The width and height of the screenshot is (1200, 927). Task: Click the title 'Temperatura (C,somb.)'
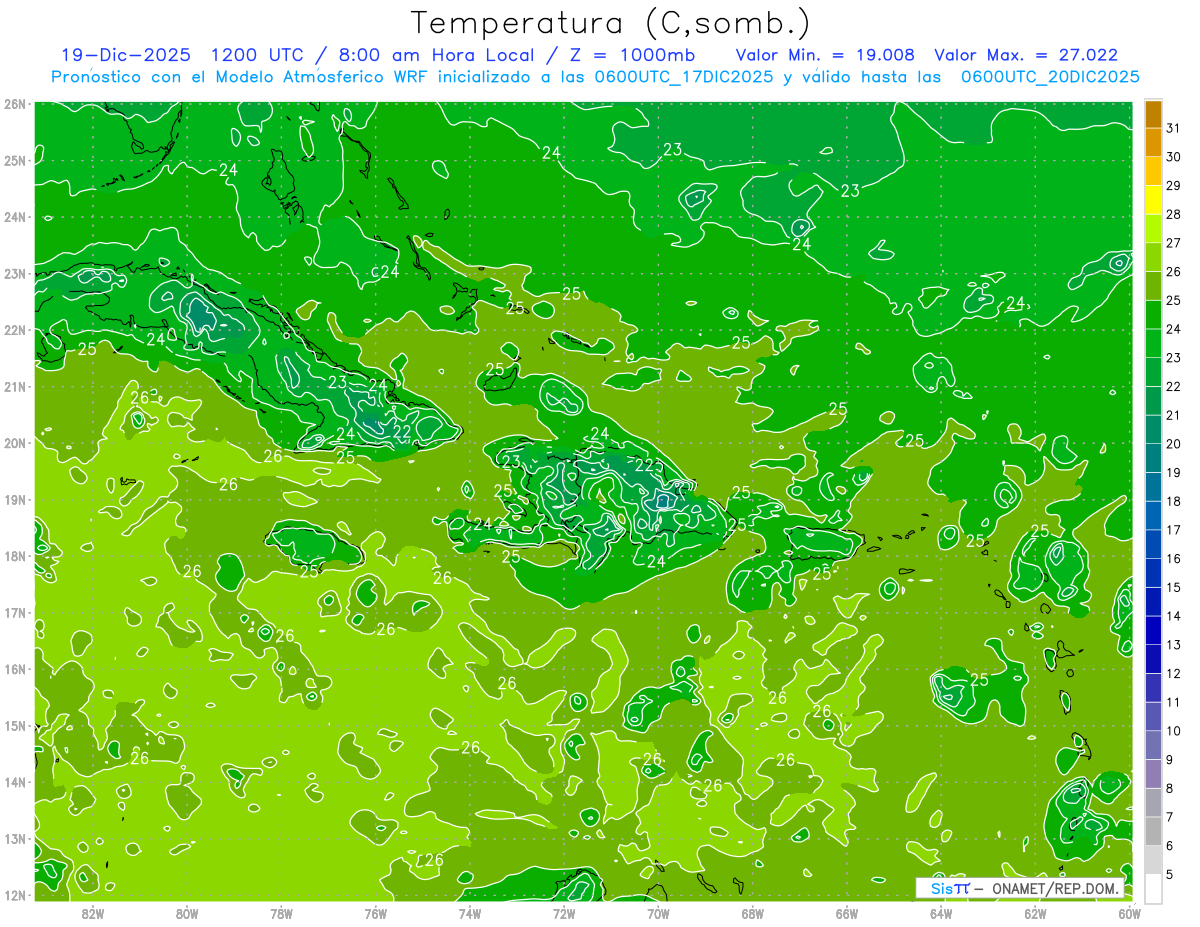pyautogui.click(x=611, y=23)
